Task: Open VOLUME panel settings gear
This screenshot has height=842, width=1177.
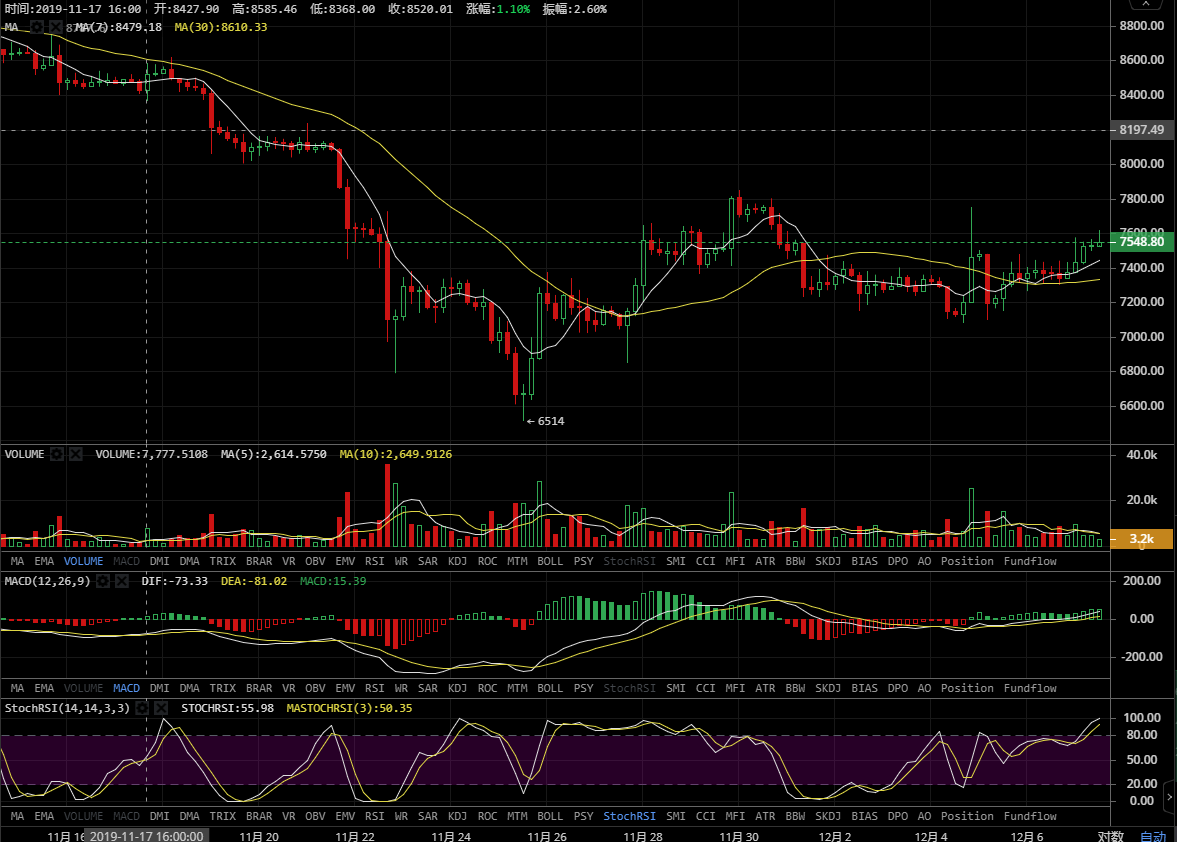Action: (58, 454)
